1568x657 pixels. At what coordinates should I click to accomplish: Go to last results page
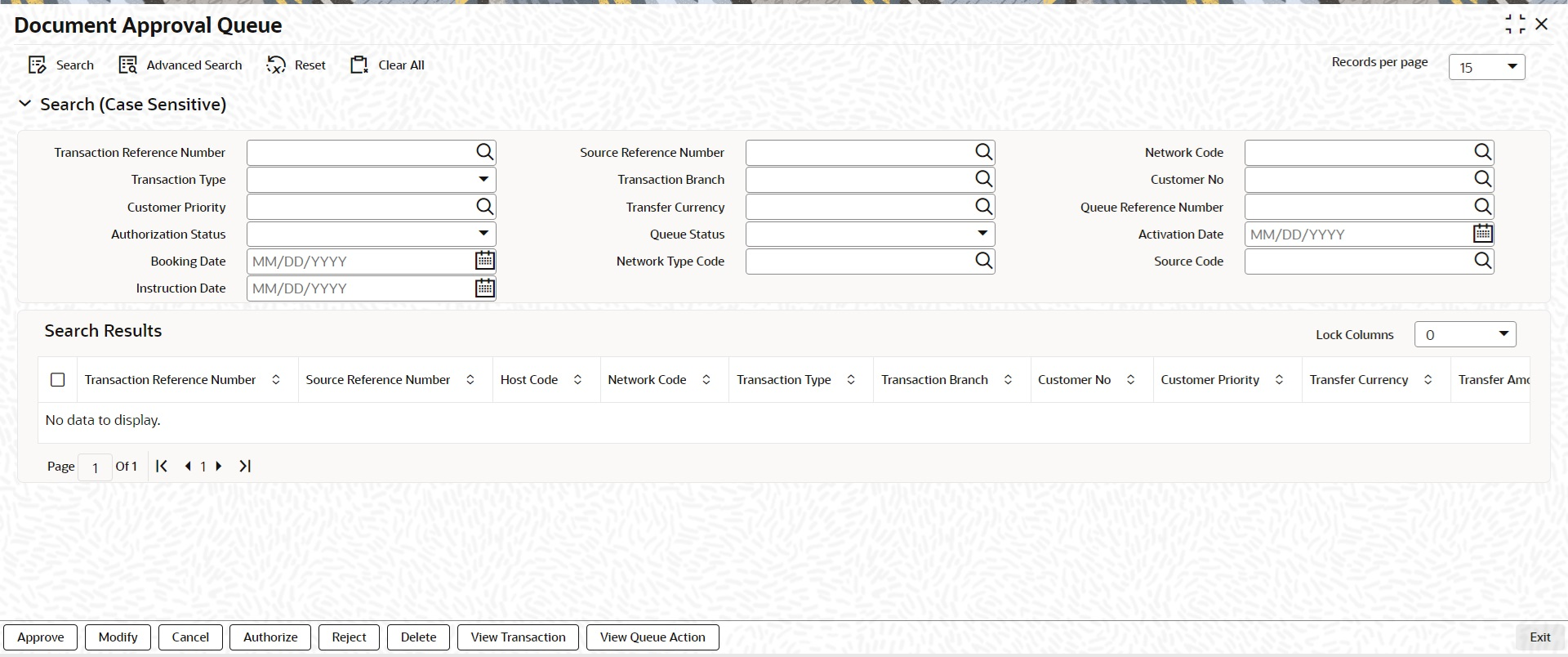245,466
